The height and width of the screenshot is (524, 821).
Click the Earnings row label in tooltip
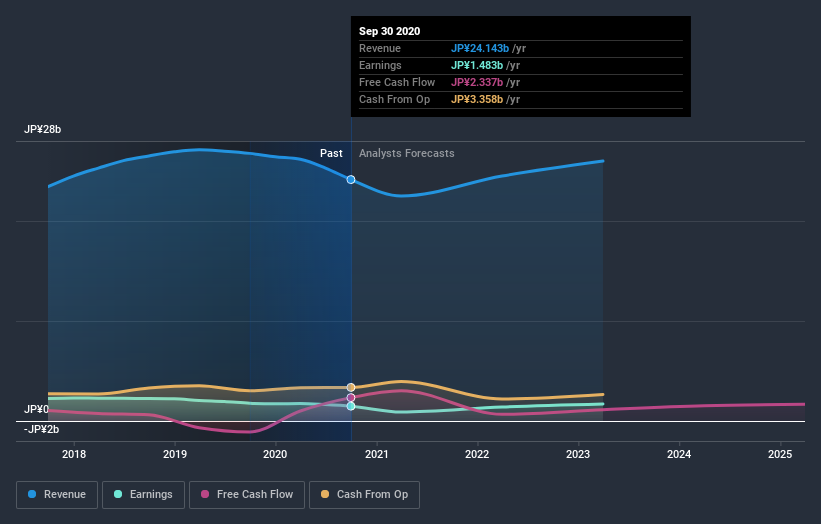coord(380,65)
